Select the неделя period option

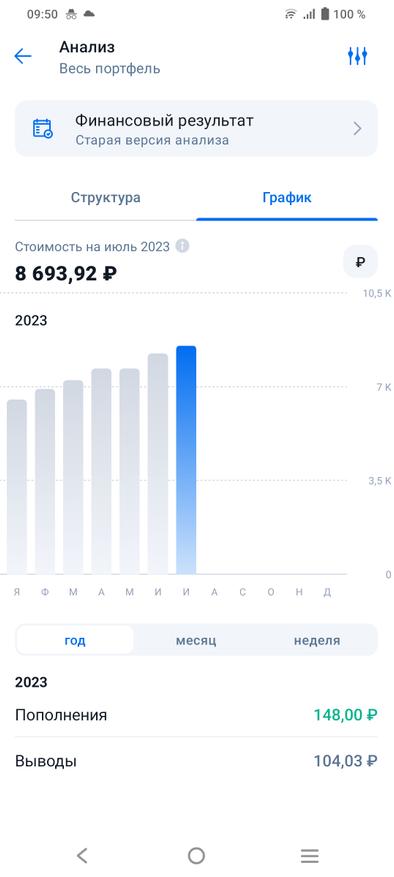tap(317, 640)
